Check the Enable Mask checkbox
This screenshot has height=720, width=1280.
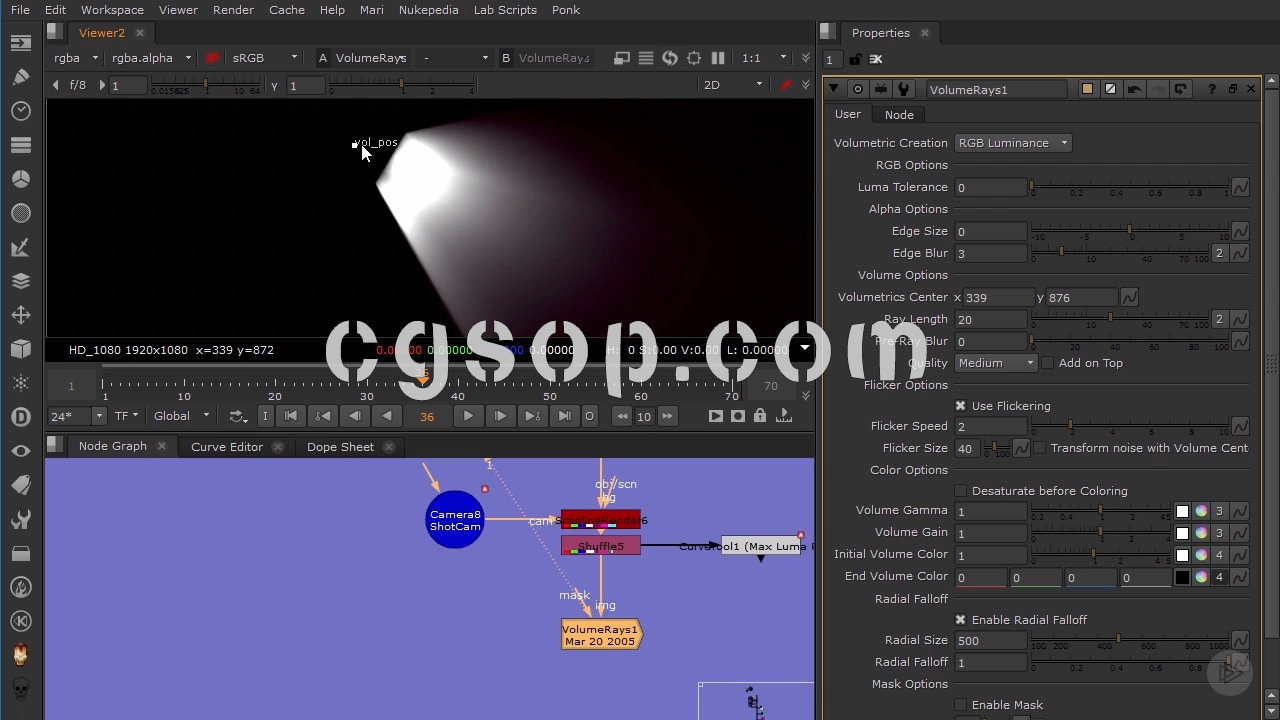[960, 705]
